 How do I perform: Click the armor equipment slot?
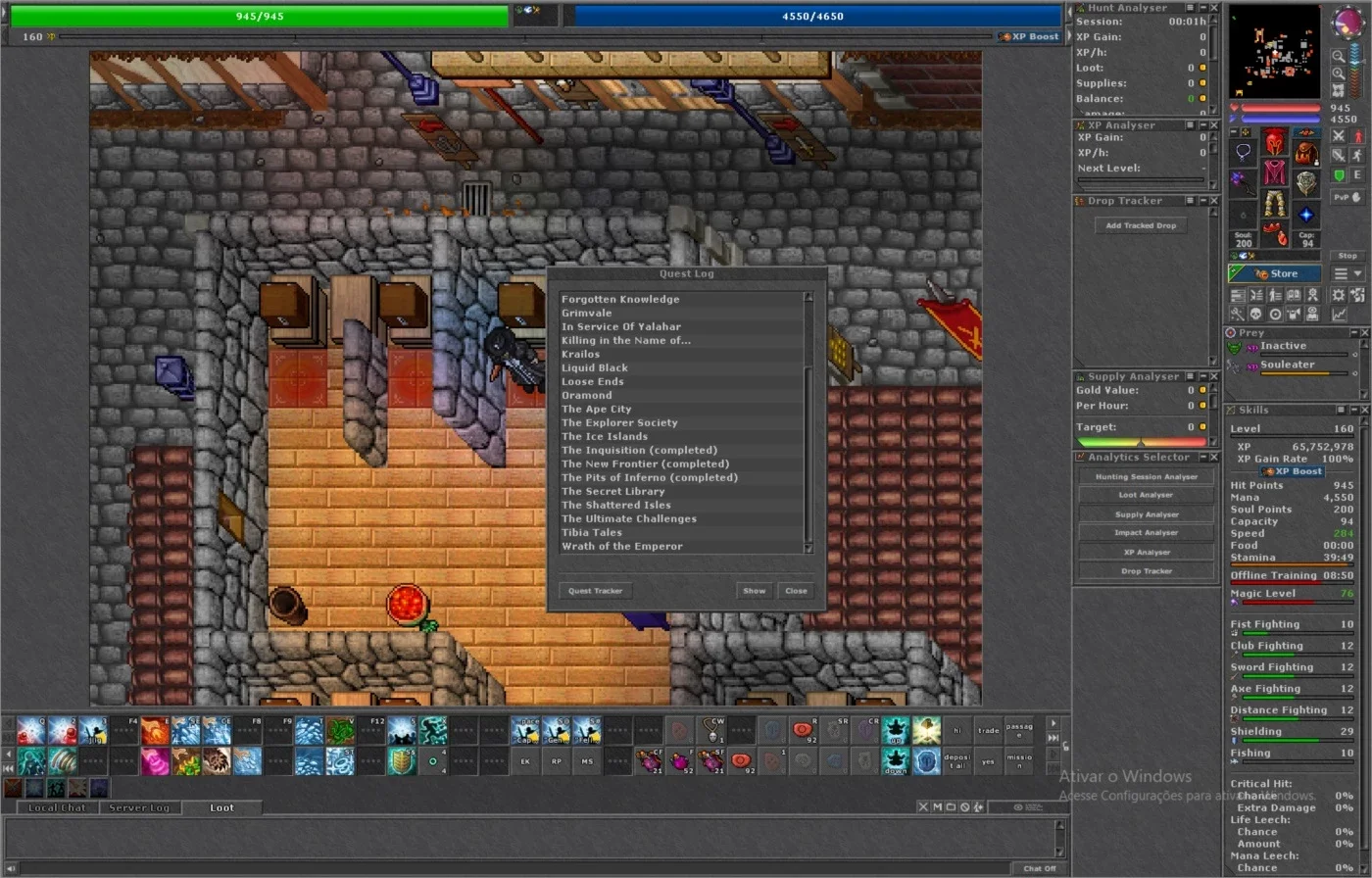click(1276, 171)
